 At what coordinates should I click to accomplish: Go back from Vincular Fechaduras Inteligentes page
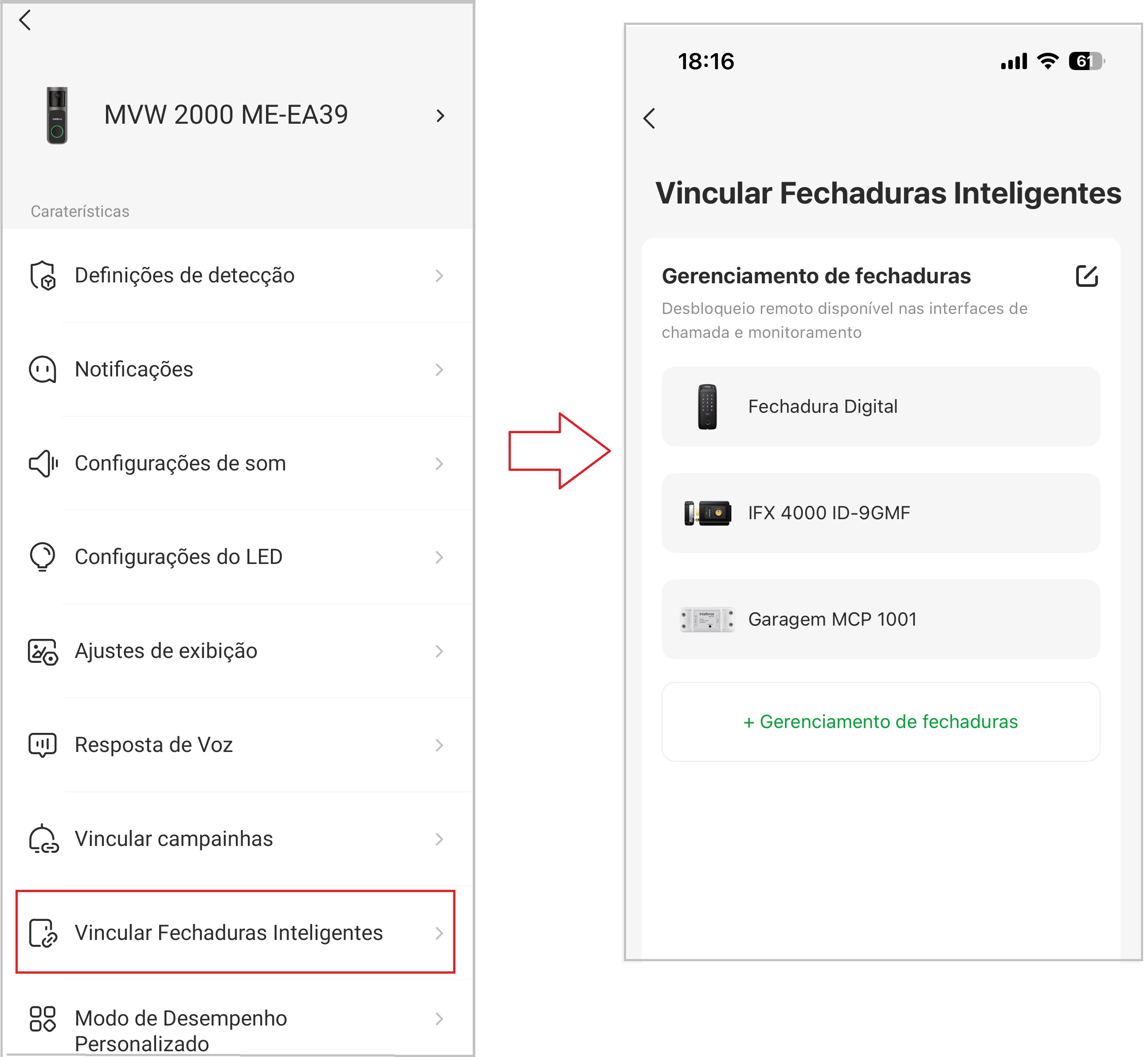(649, 118)
